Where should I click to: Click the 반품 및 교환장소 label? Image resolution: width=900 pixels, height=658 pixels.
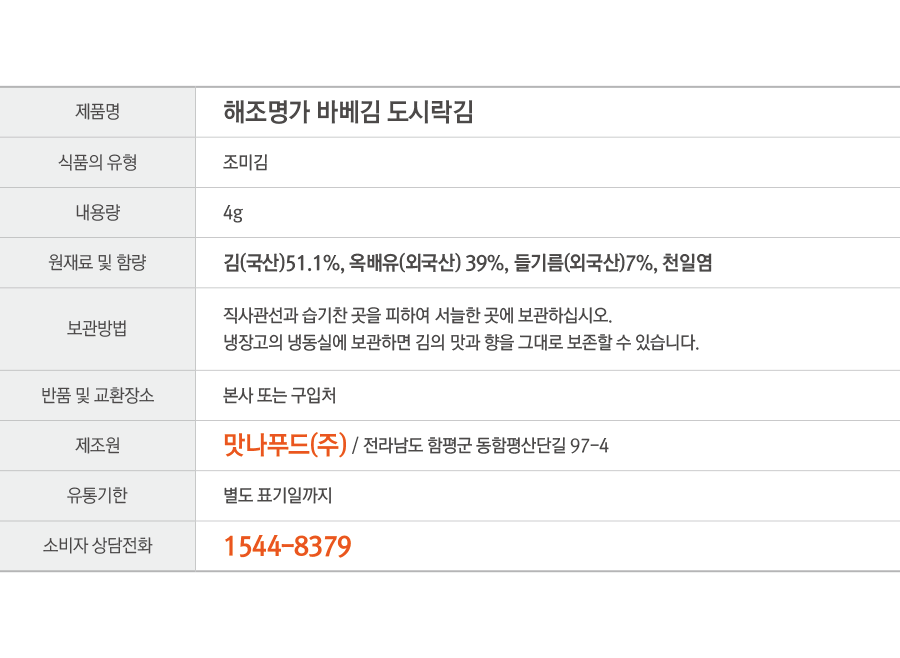click(x=98, y=395)
